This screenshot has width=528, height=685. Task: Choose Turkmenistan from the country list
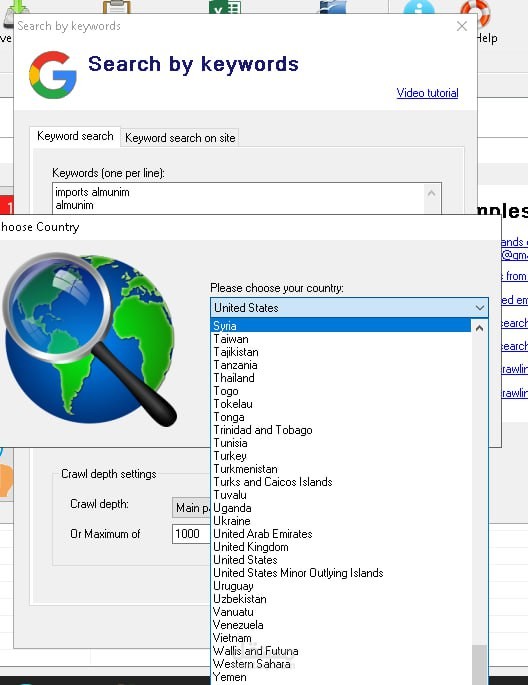pos(341,469)
